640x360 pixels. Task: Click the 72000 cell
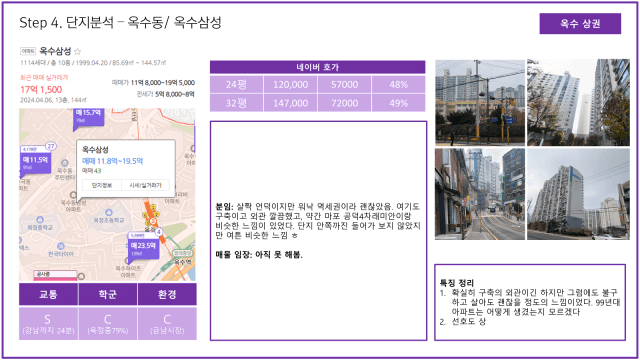pyautogui.click(x=344, y=103)
